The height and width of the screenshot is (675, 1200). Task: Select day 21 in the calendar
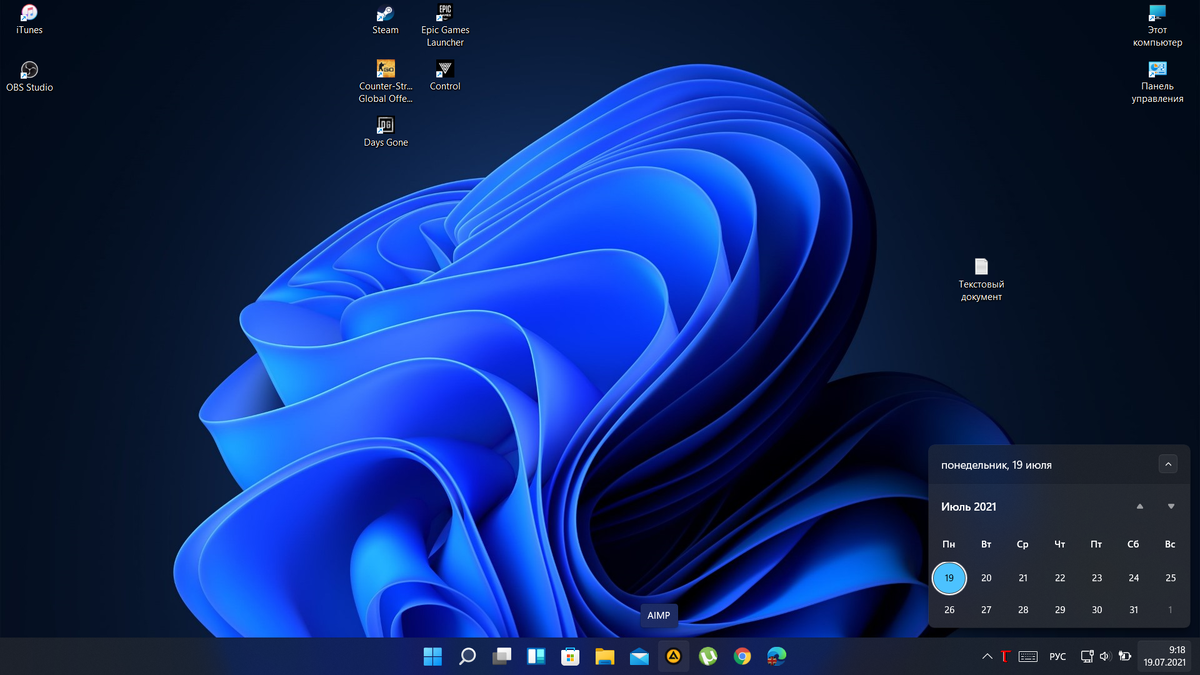point(1023,578)
